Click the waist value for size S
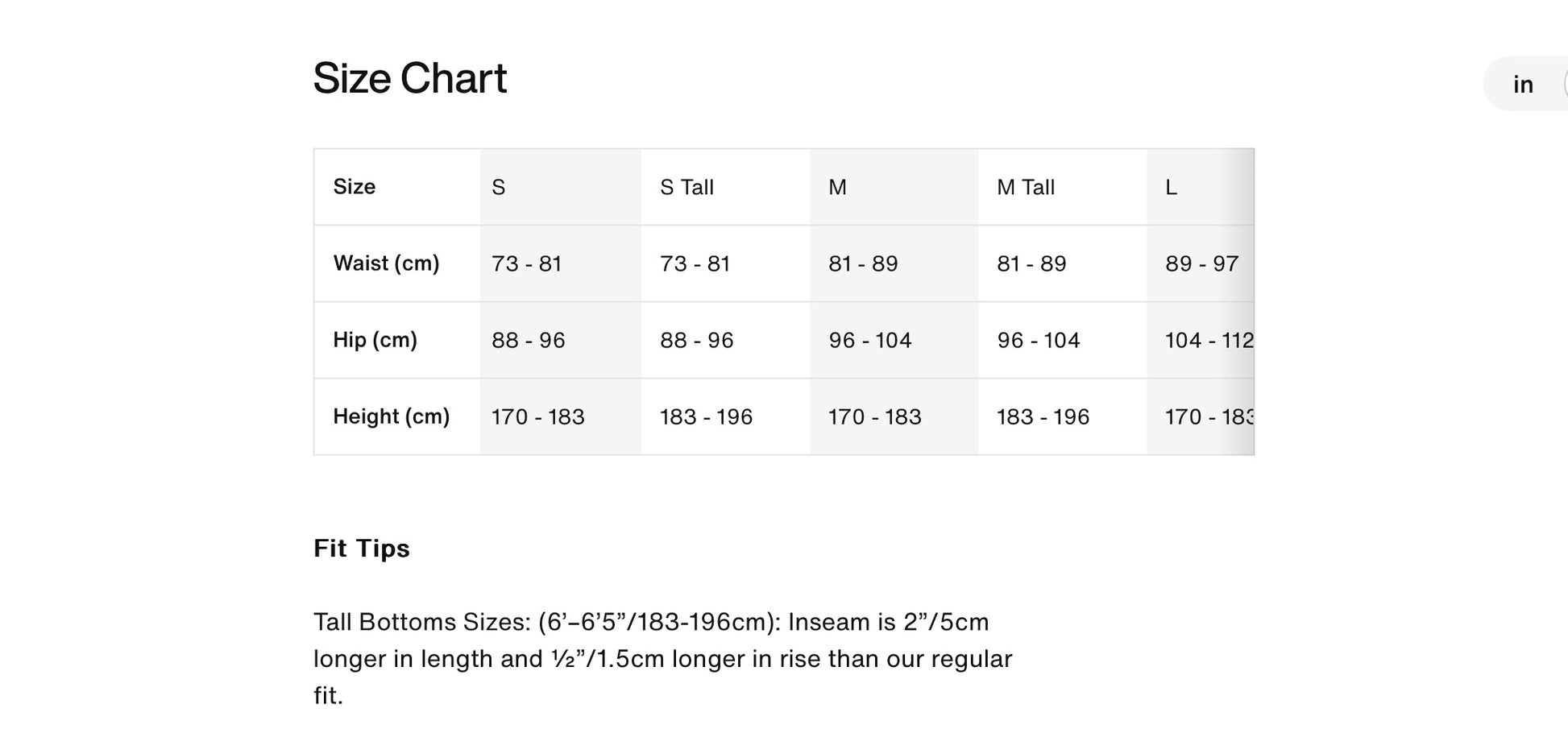 [x=526, y=264]
